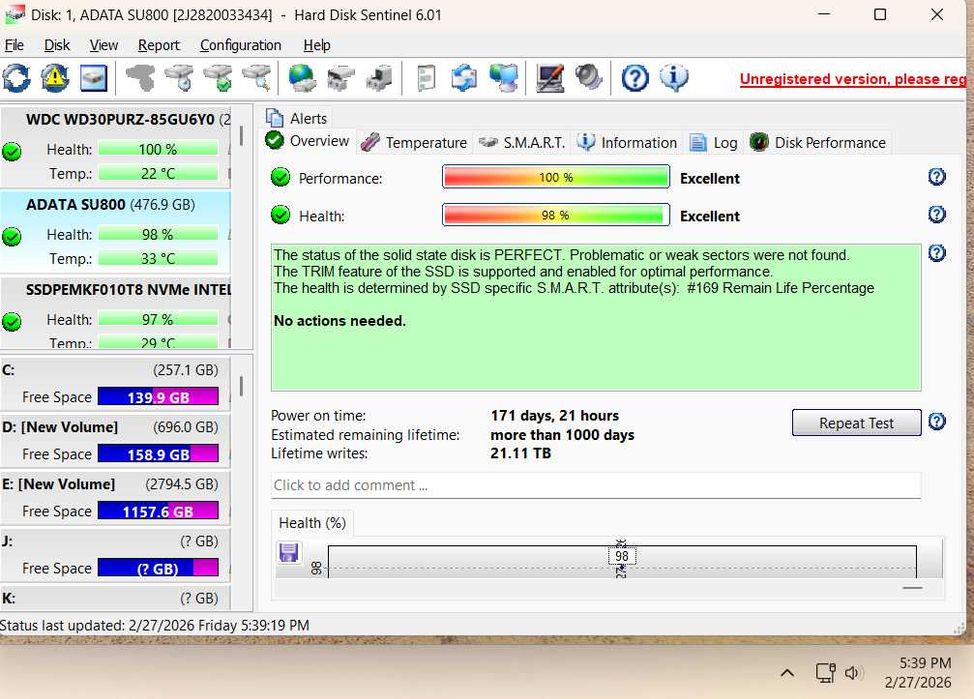Click the Health 98 % gradient bar
Screen dimensions: 974x699
point(556,215)
